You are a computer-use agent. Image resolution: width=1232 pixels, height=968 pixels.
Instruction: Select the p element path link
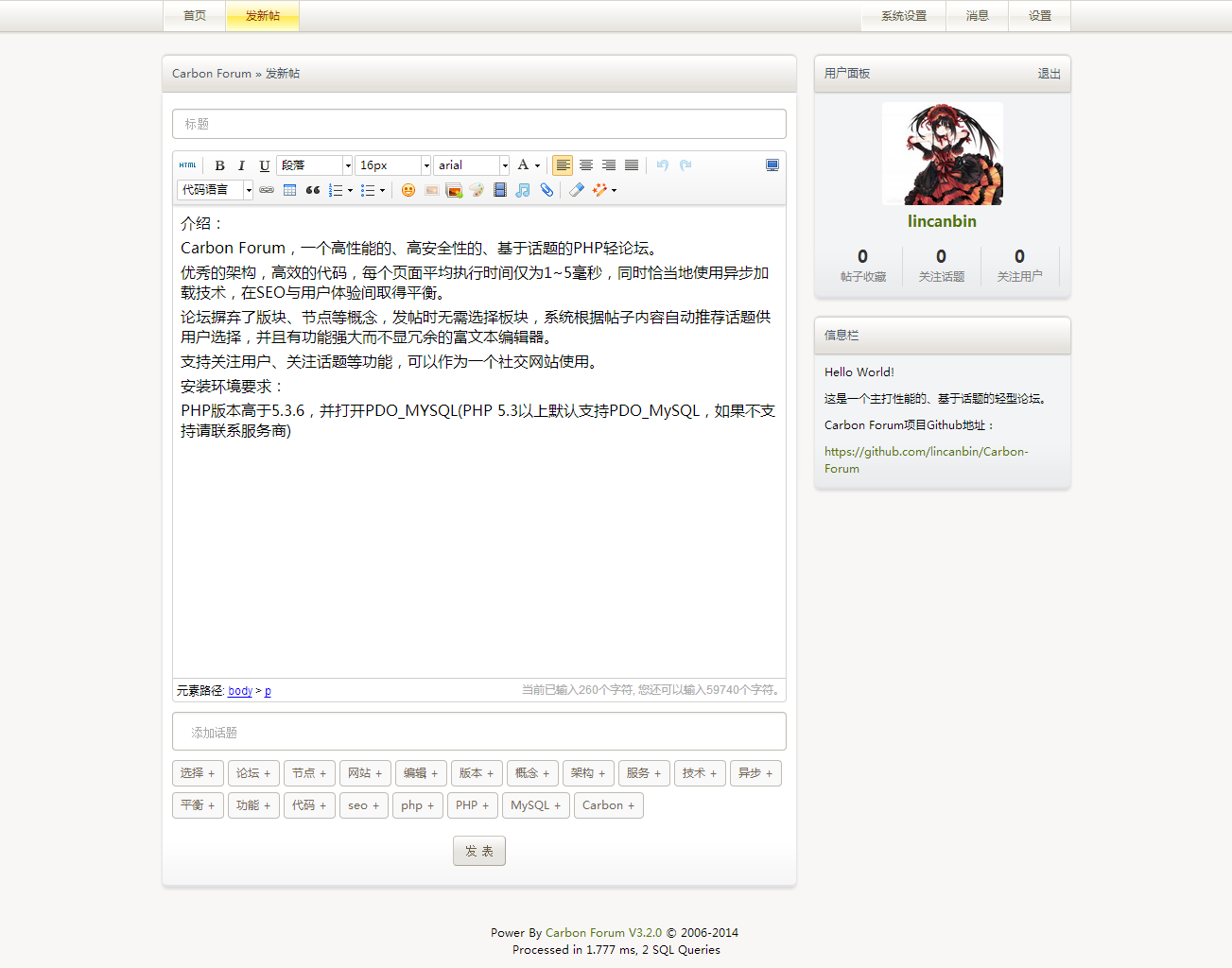tap(268, 691)
